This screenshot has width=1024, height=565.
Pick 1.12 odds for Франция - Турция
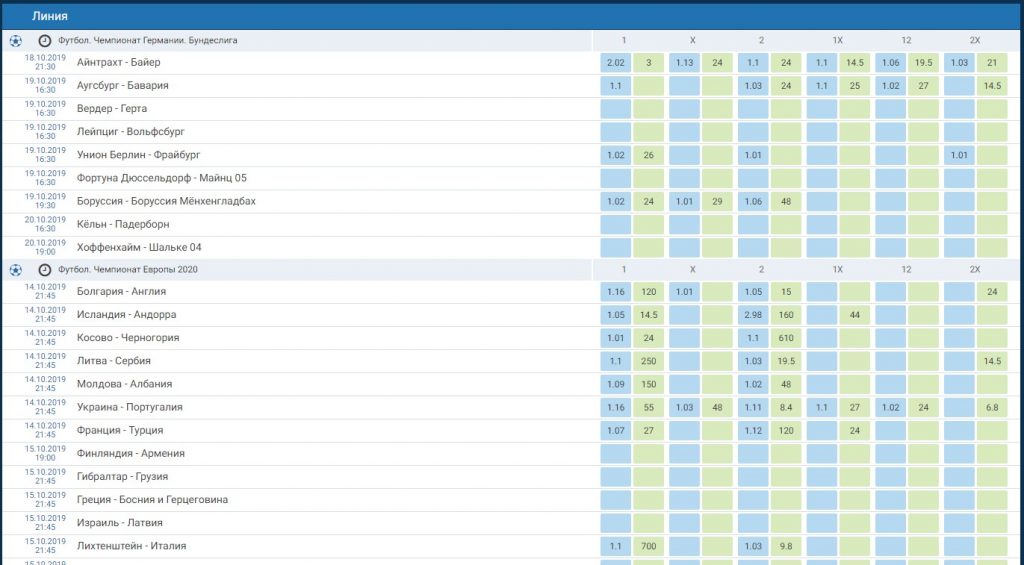(753, 430)
